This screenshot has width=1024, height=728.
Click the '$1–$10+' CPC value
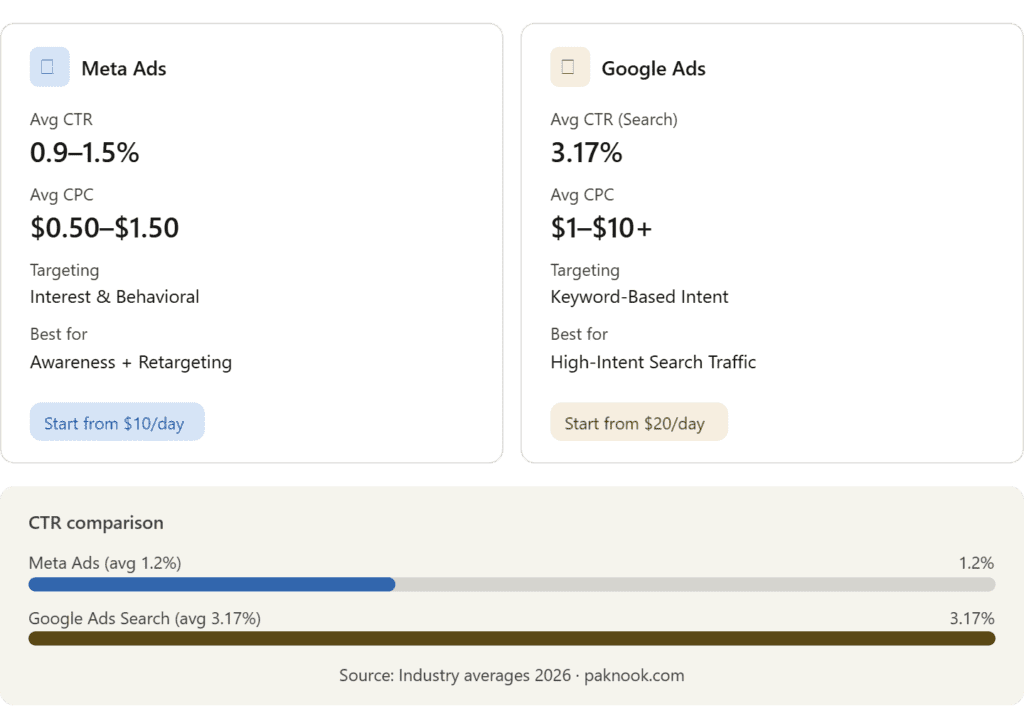[601, 228]
